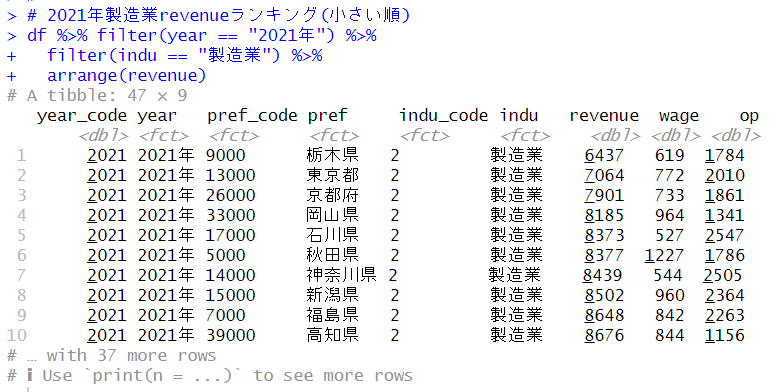The height and width of the screenshot is (392, 777).
Task: Click op value '1156'
Action: pos(724,336)
